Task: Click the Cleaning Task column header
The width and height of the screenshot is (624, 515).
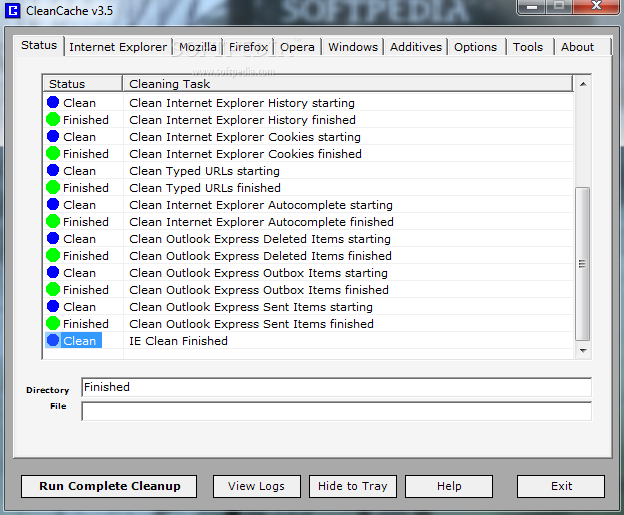Action: point(348,84)
